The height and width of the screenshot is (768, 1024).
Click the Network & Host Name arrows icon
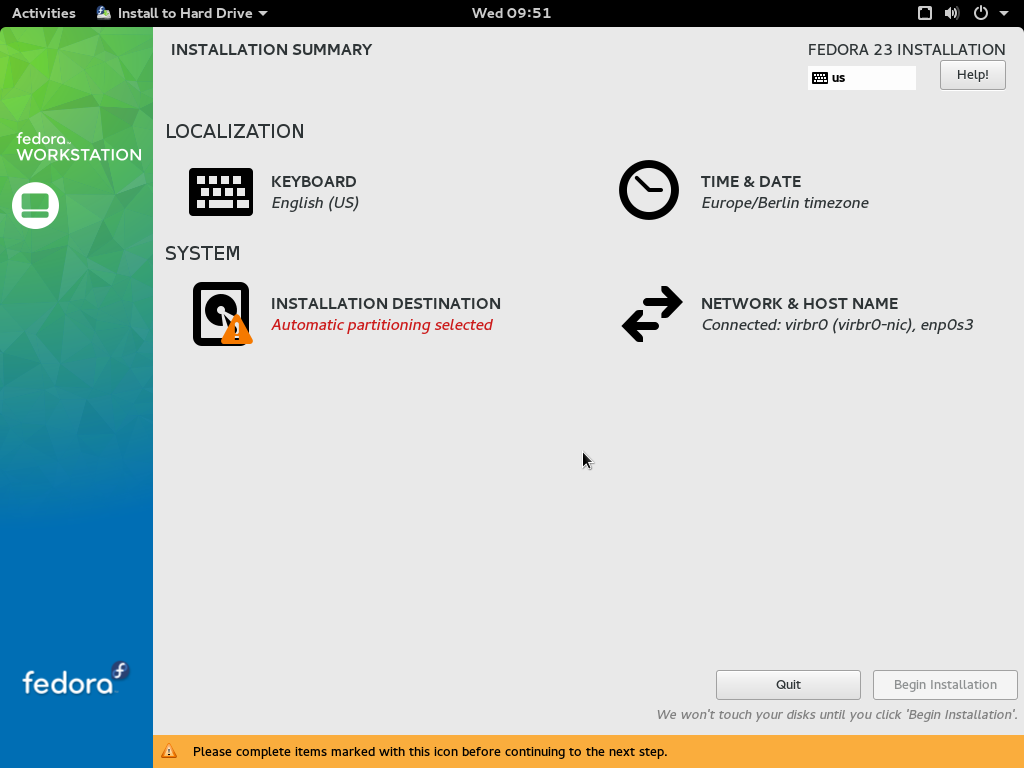point(652,314)
